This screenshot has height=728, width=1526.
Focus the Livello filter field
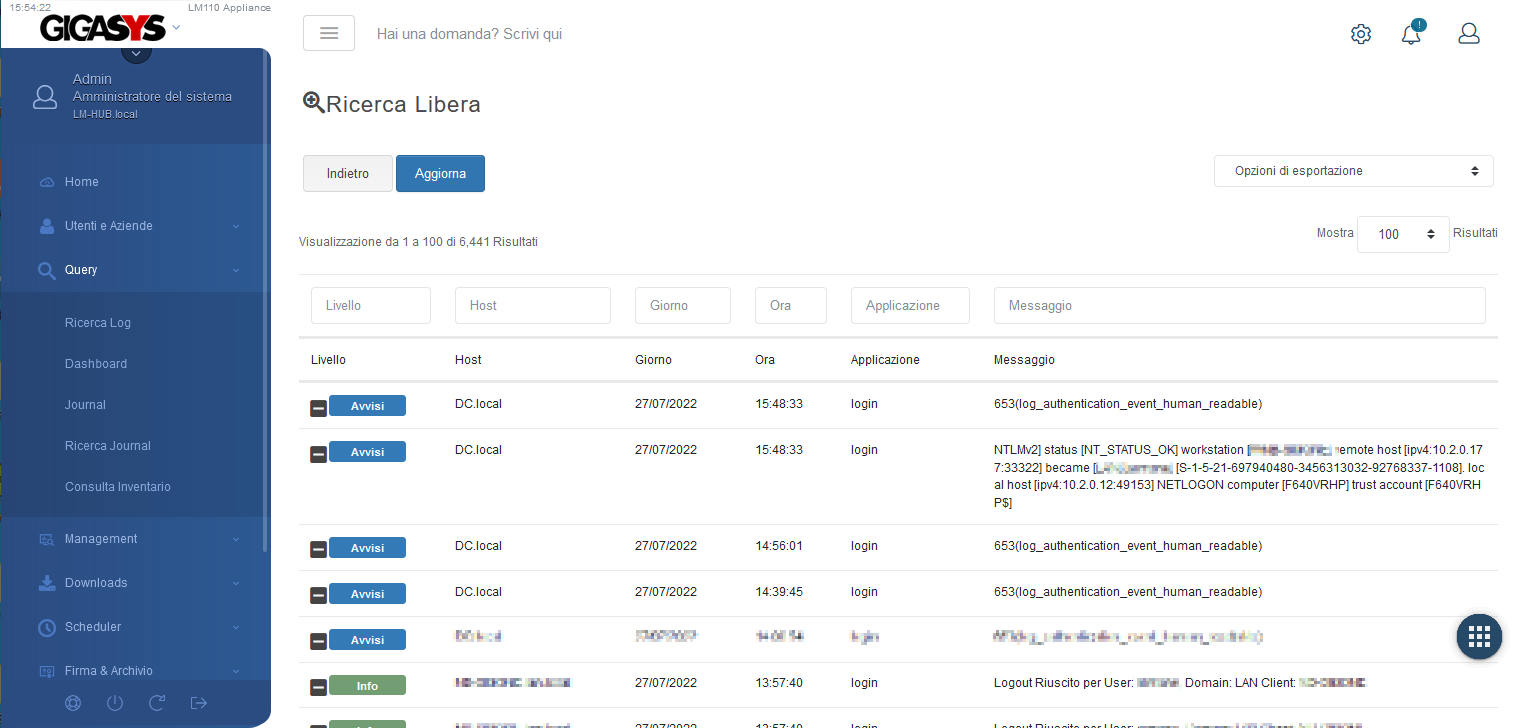tap(371, 306)
